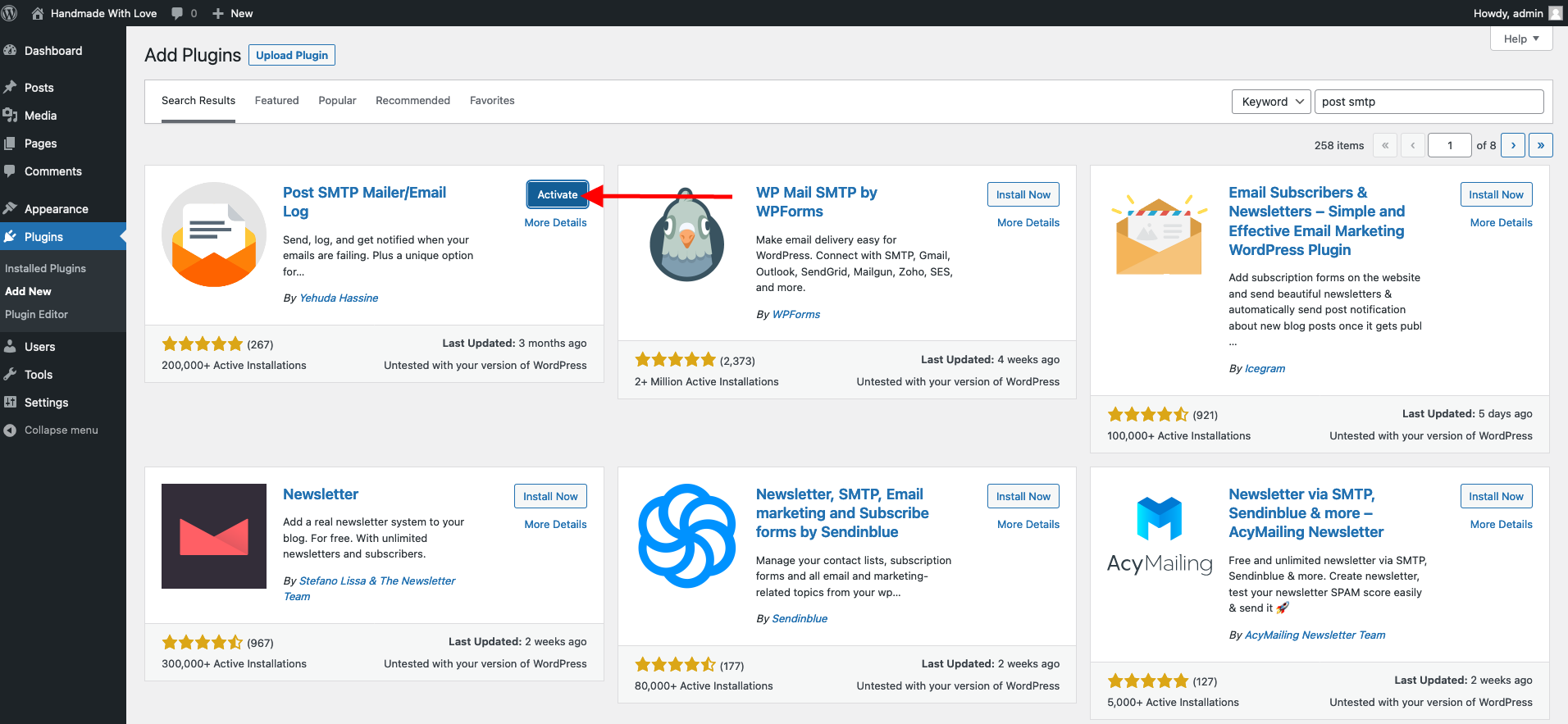Install the AcyMailing Newsletter plugin
The height and width of the screenshot is (724, 1568).
pyautogui.click(x=1496, y=496)
